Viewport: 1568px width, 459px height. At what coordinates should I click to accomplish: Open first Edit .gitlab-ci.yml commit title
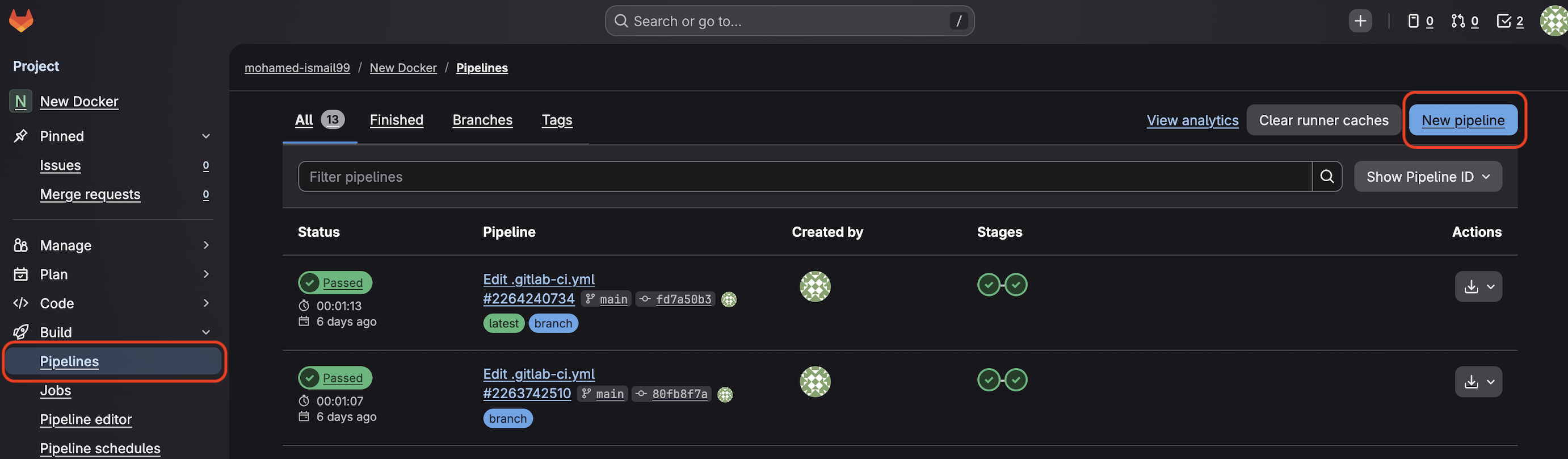click(539, 279)
